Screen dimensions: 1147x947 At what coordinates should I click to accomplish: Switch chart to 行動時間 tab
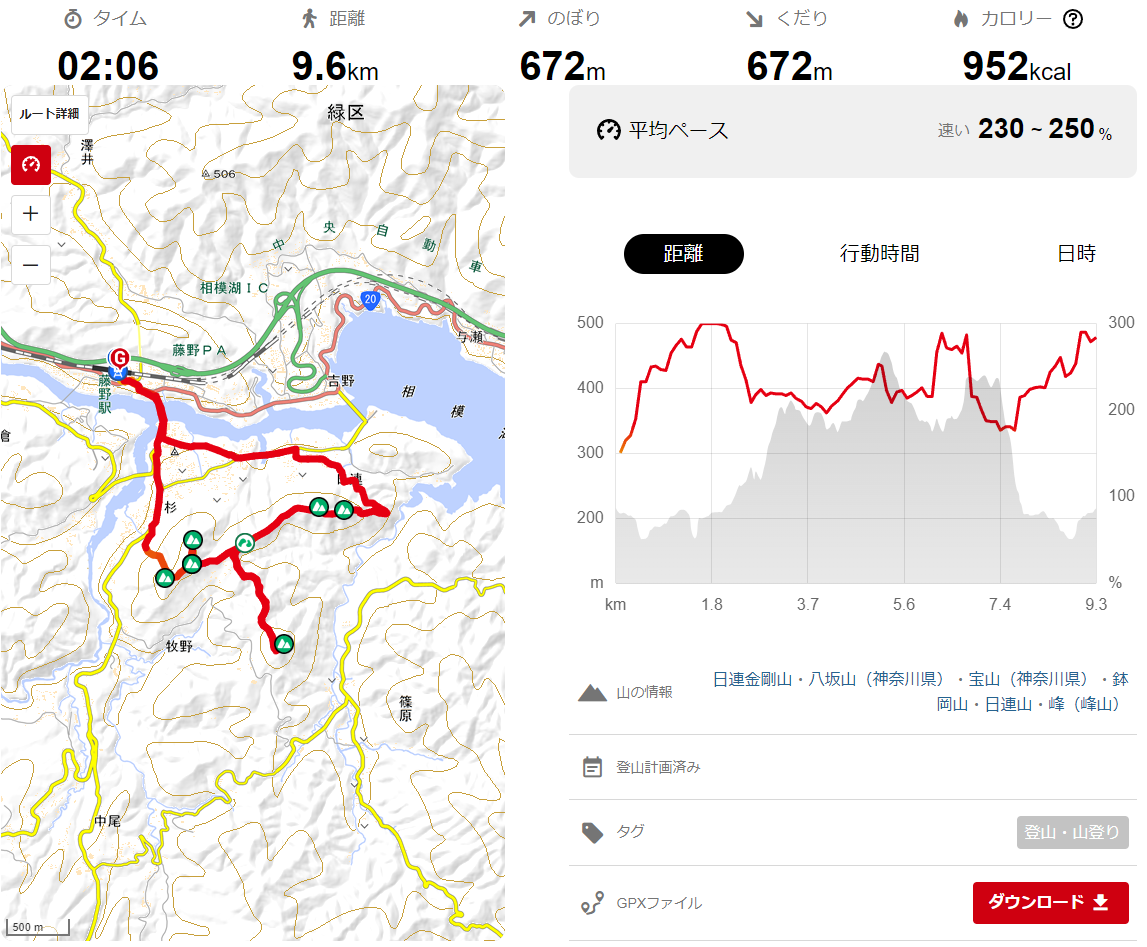[x=879, y=254]
